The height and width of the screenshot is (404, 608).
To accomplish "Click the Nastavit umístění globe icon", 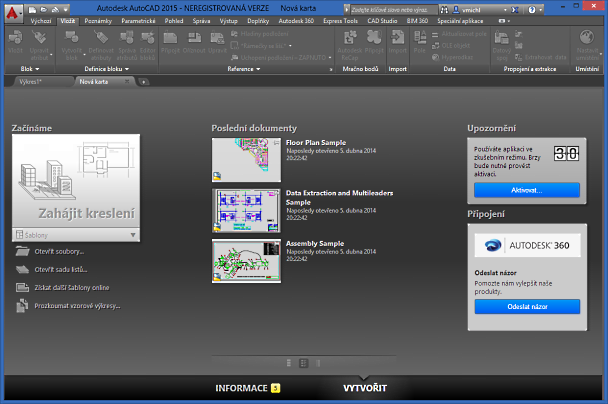I will 587,38.
